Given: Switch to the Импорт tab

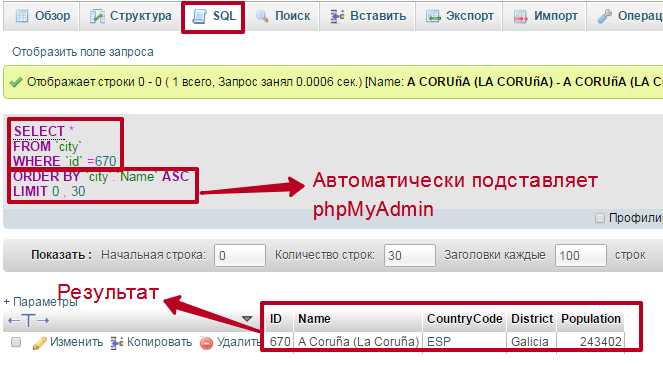Looking at the screenshot, I should (545, 16).
